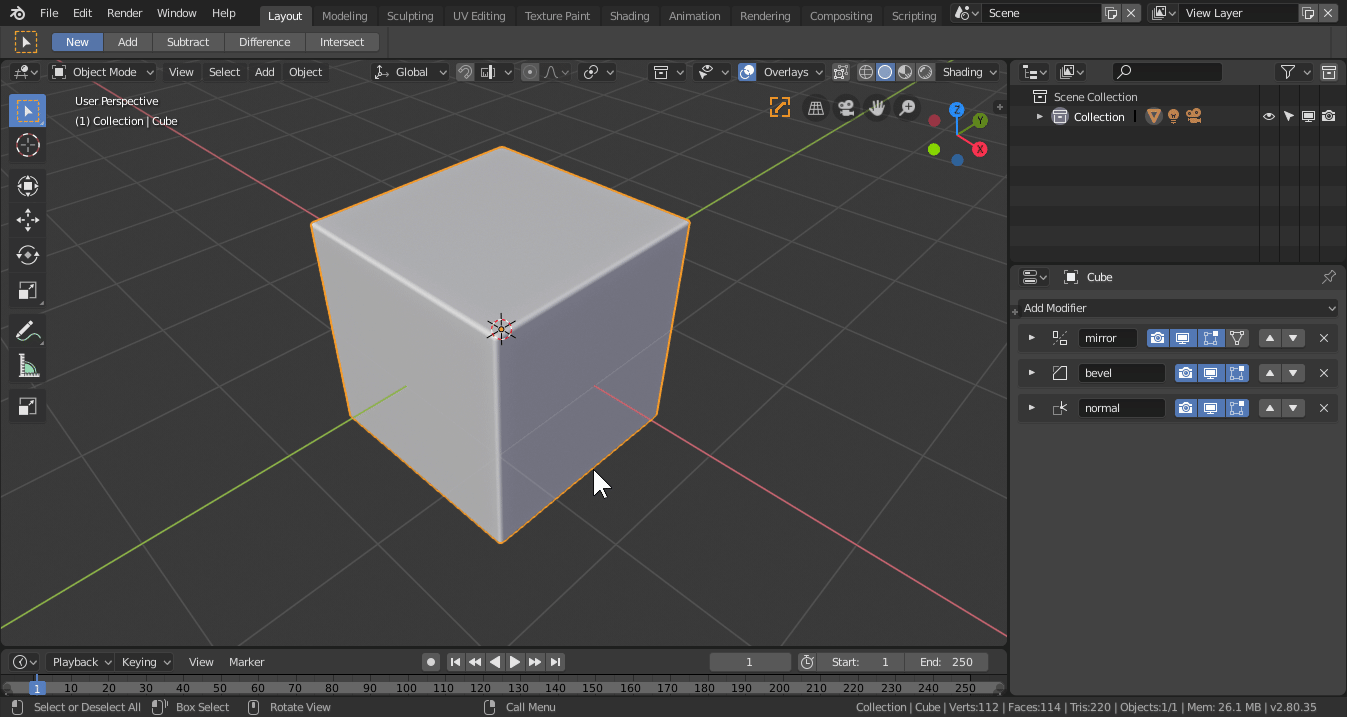Open the Object Mode dropdown
The width and height of the screenshot is (1347, 717).
point(104,72)
